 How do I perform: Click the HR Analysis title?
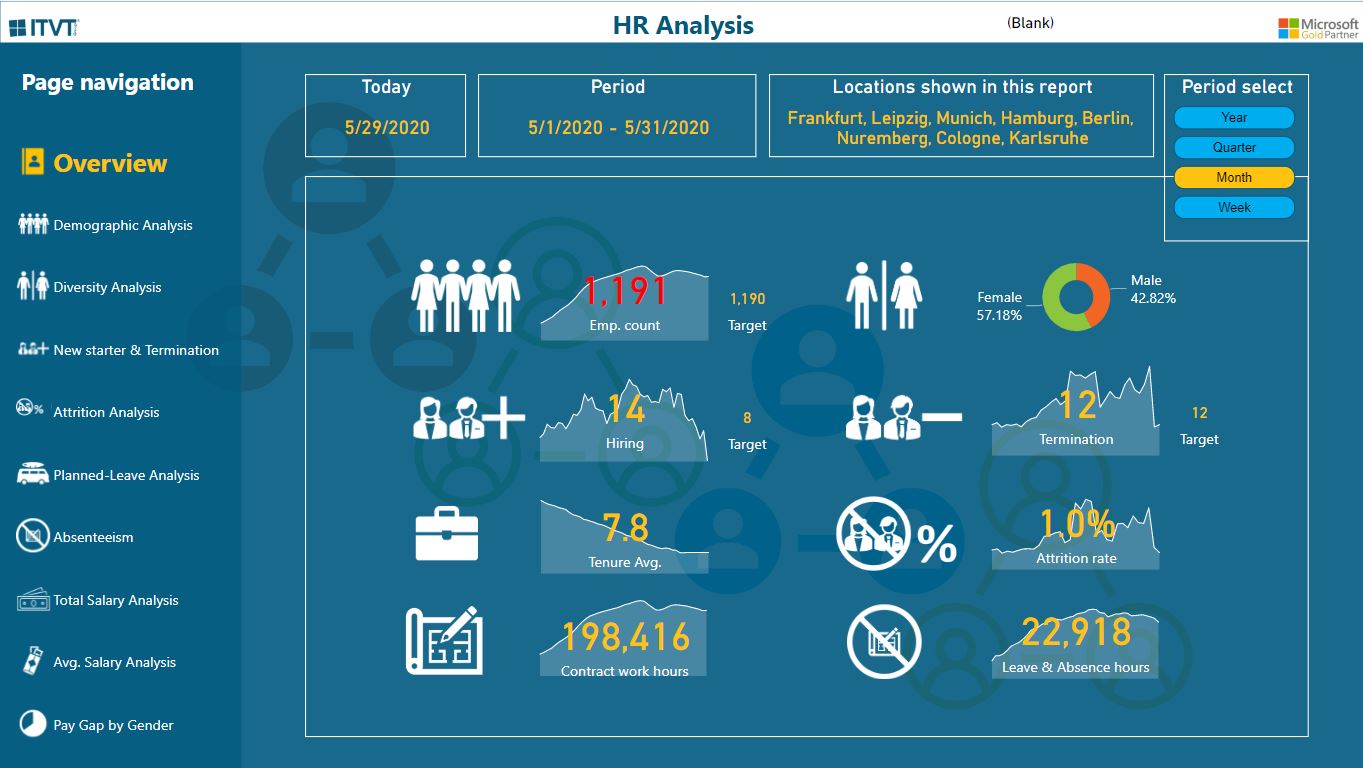[x=683, y=25]
